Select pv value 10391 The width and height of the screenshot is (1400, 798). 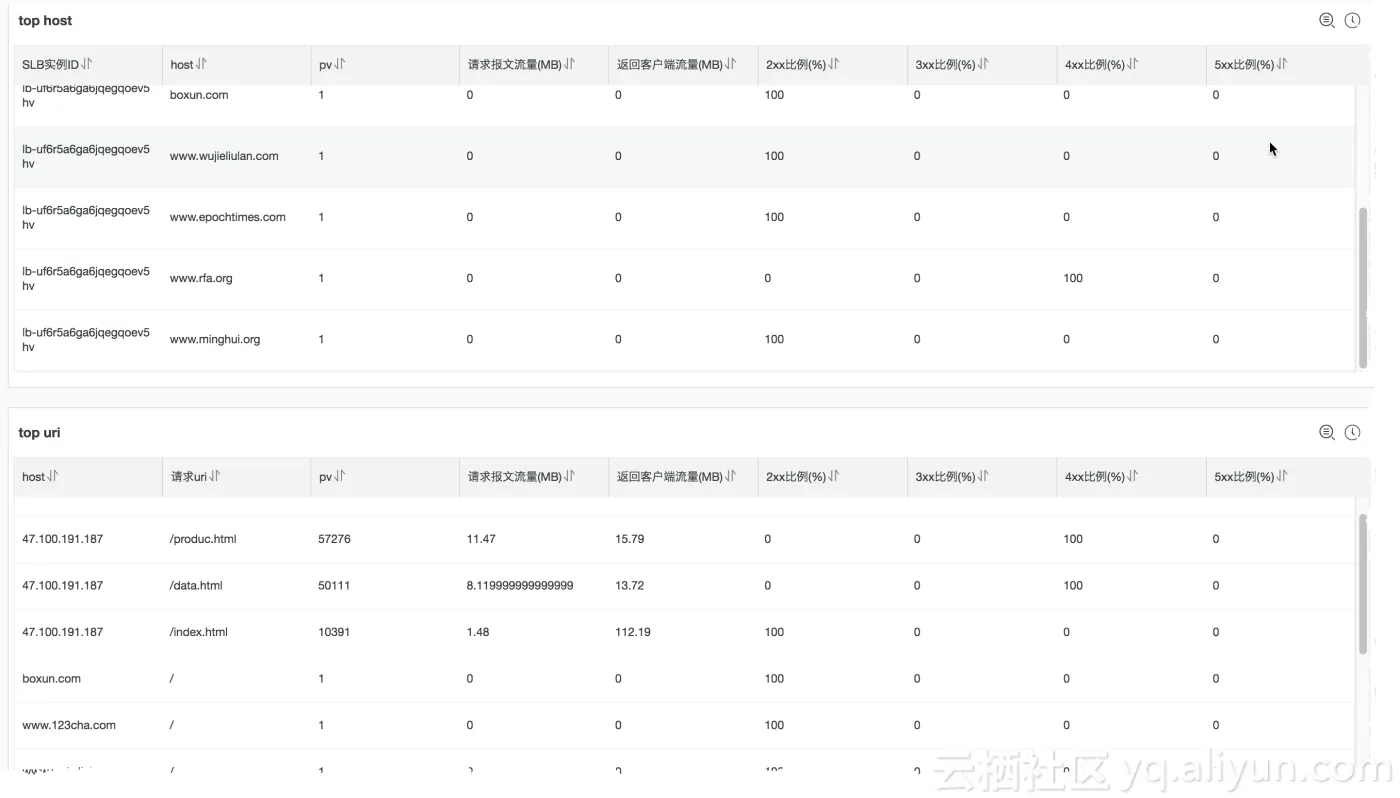(x=334, y=632)
